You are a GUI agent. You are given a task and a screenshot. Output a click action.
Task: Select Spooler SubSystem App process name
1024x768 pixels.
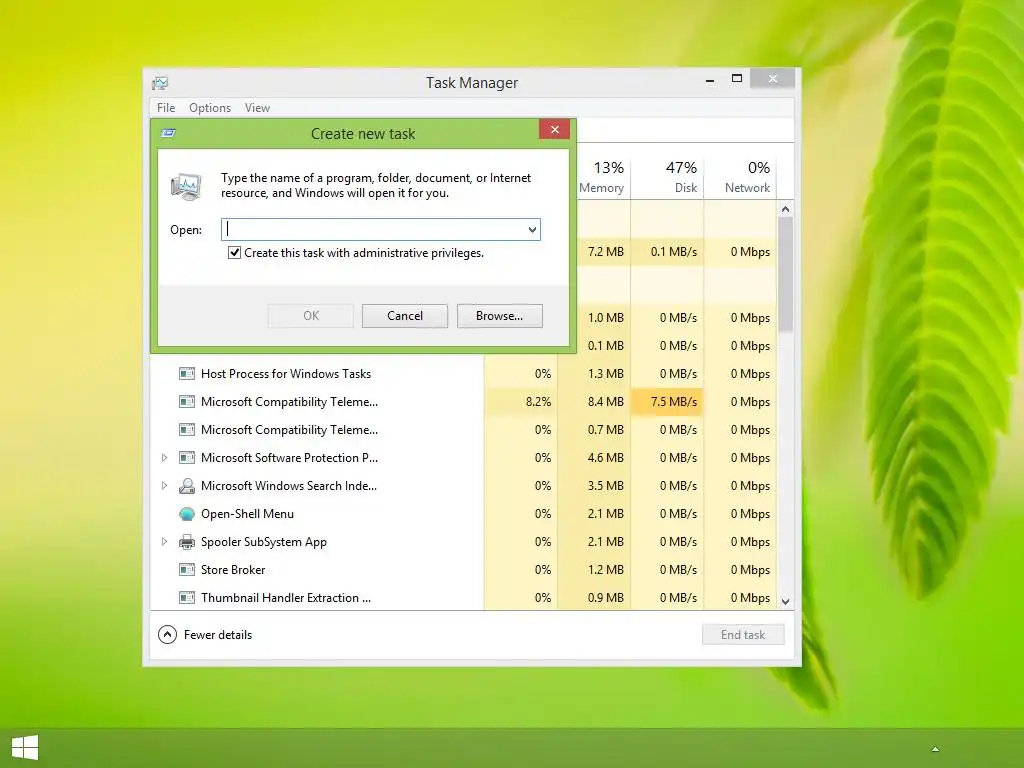(x=264, y=542)
